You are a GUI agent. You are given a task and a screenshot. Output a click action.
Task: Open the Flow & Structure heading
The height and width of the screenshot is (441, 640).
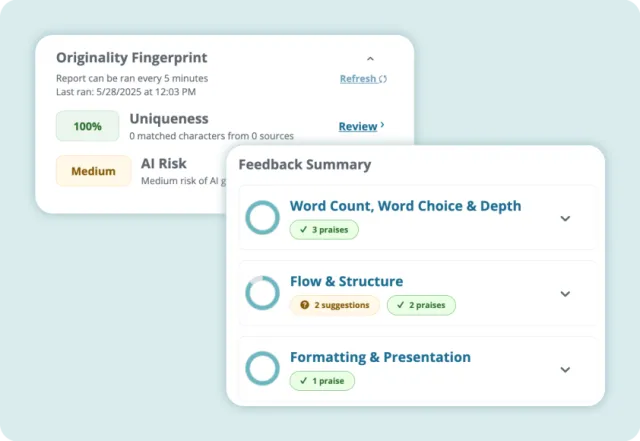346,281
